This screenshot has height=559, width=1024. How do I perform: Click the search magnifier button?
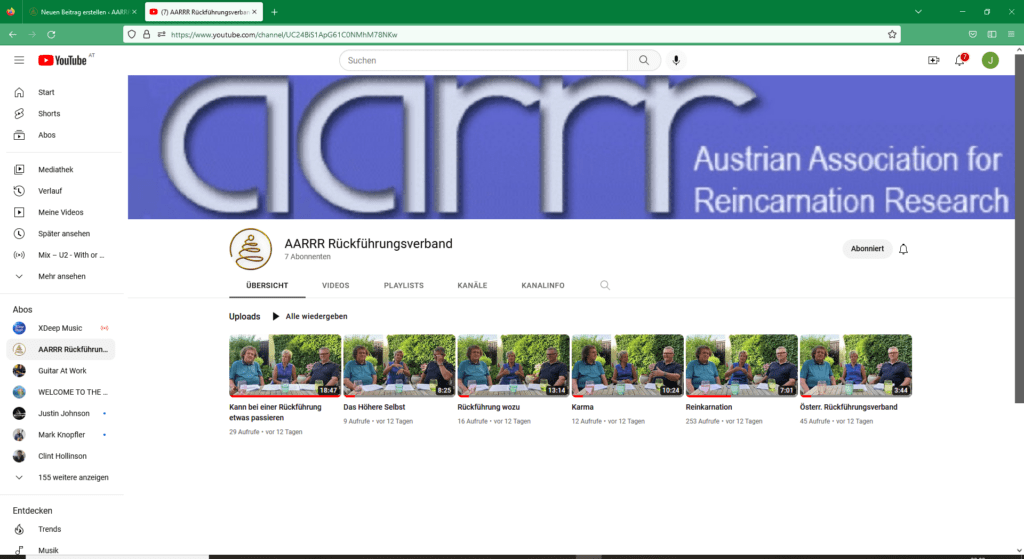pyautogui.click(x=644, y=60)
